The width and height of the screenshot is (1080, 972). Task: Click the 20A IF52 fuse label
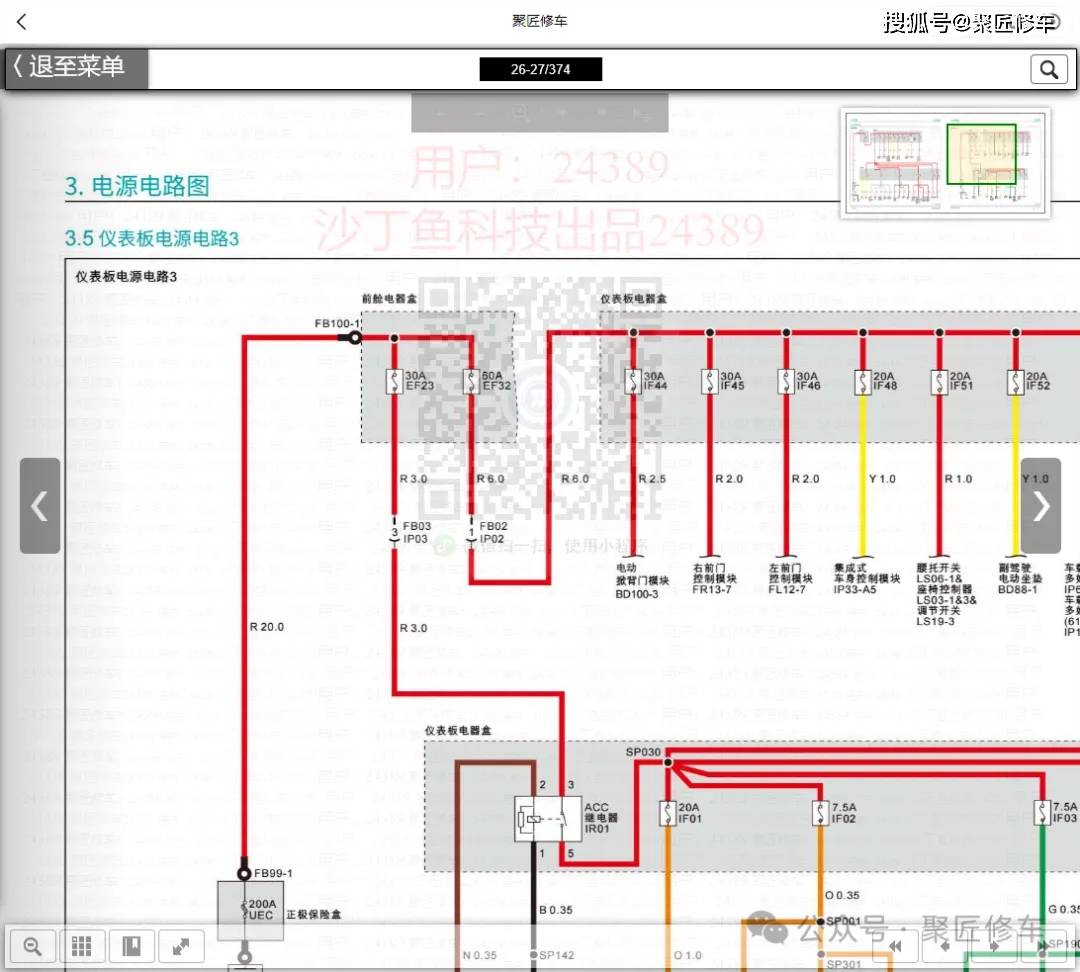[x=1037, y=381]
